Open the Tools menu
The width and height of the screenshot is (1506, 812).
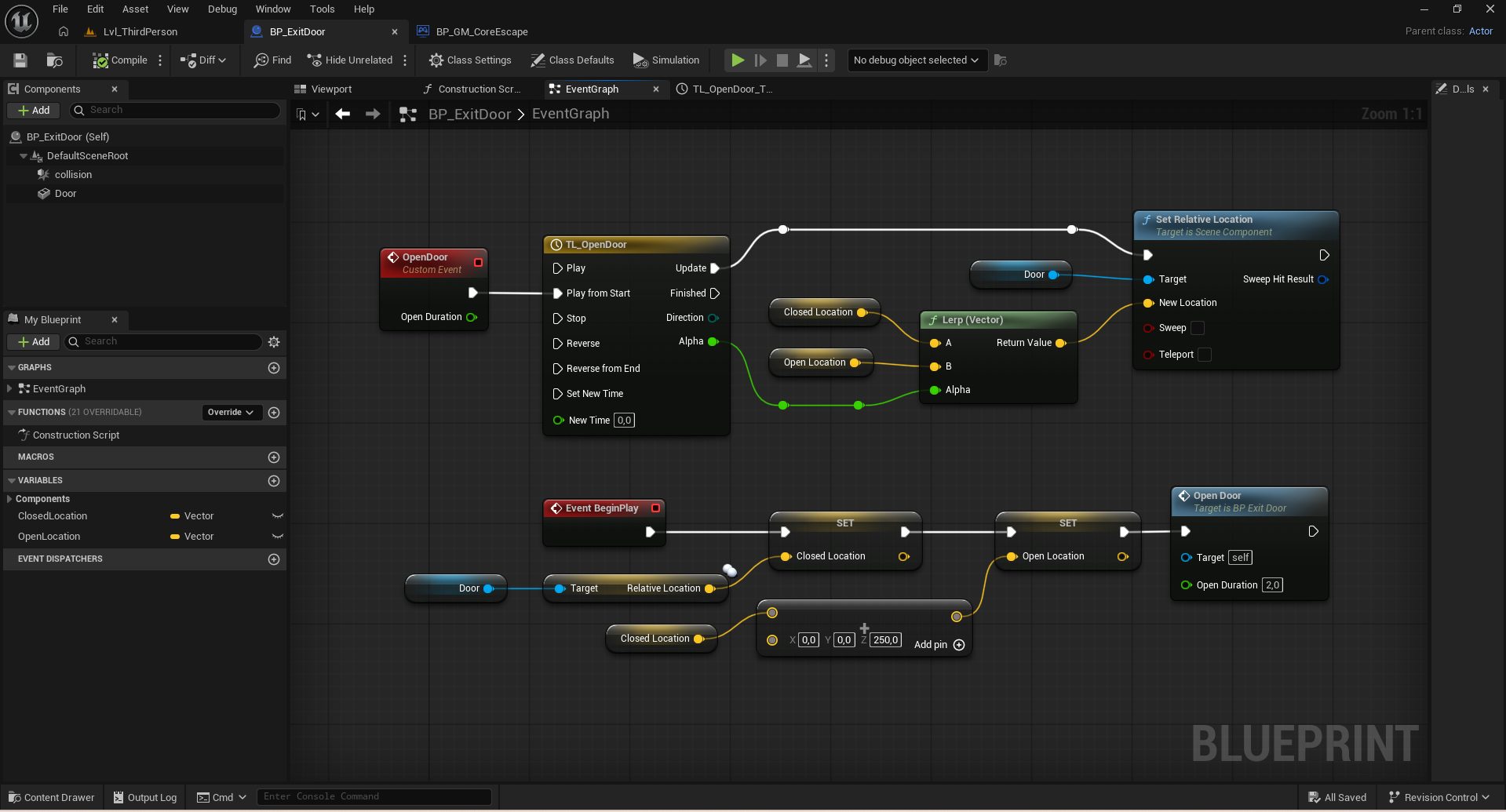pyautogui.click(x=322, y=9)
